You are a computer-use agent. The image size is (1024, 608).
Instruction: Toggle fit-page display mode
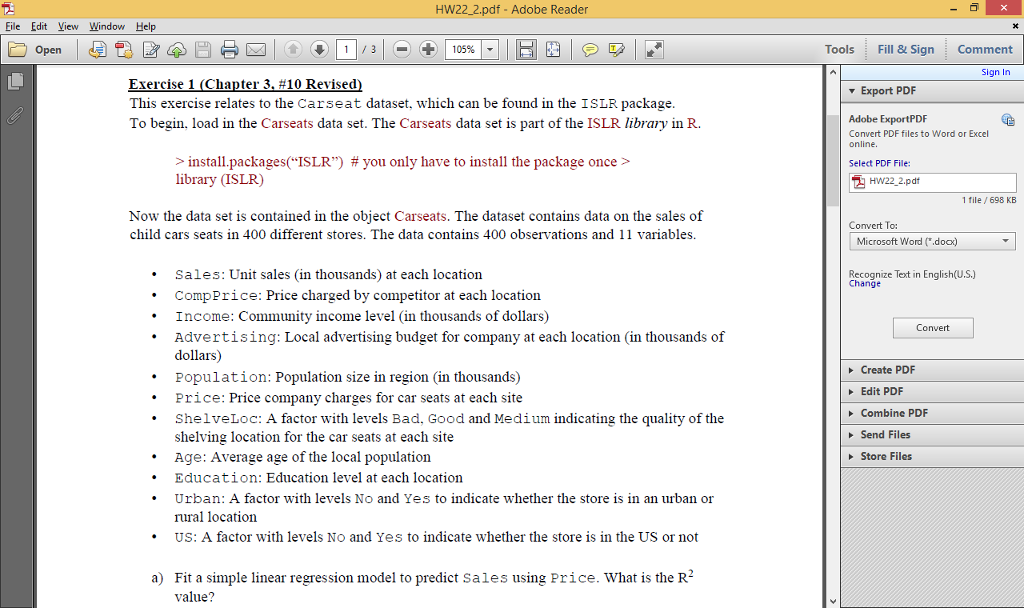[553, 49]
